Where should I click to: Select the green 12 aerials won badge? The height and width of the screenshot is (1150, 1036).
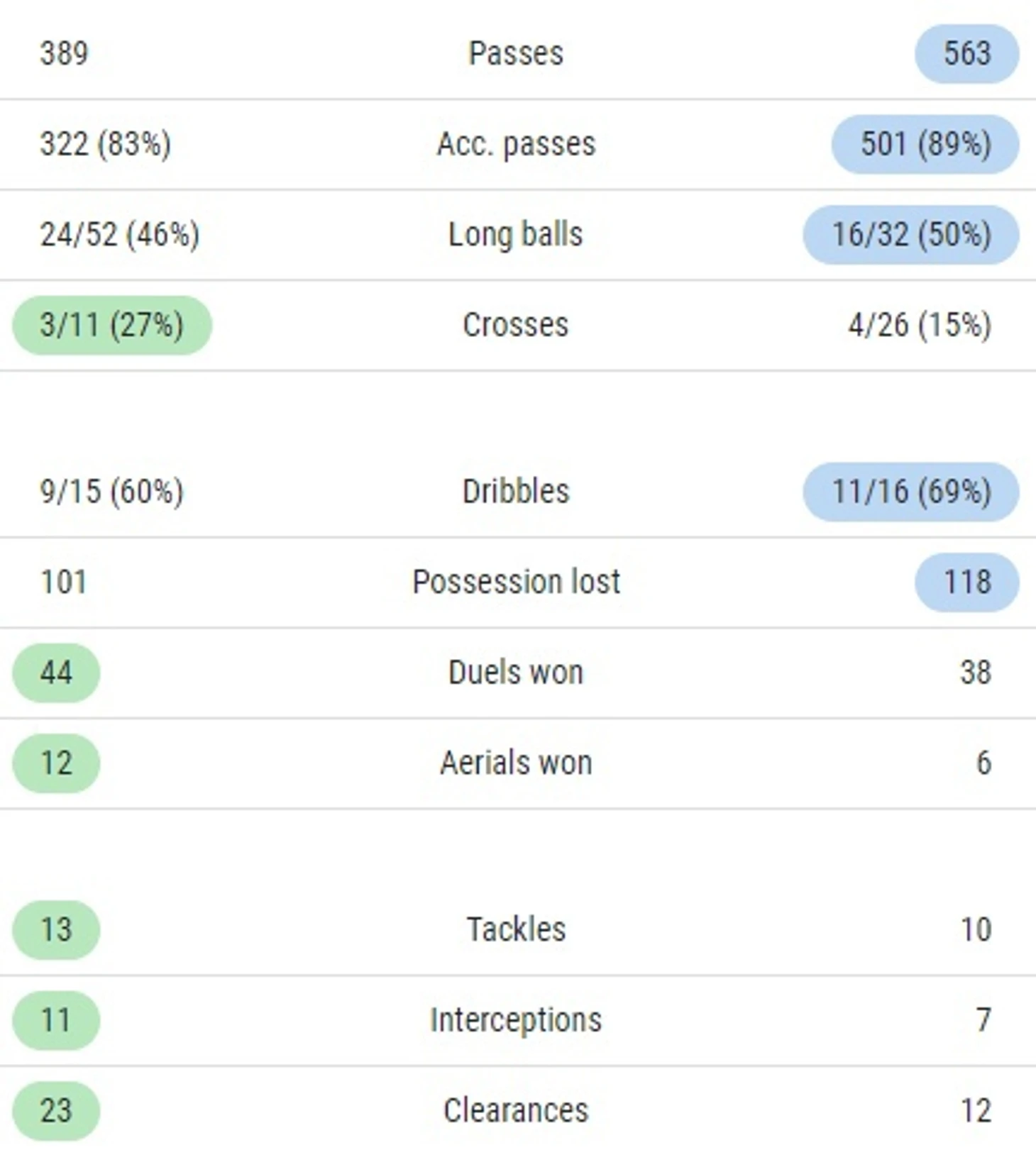click(56, 763)
